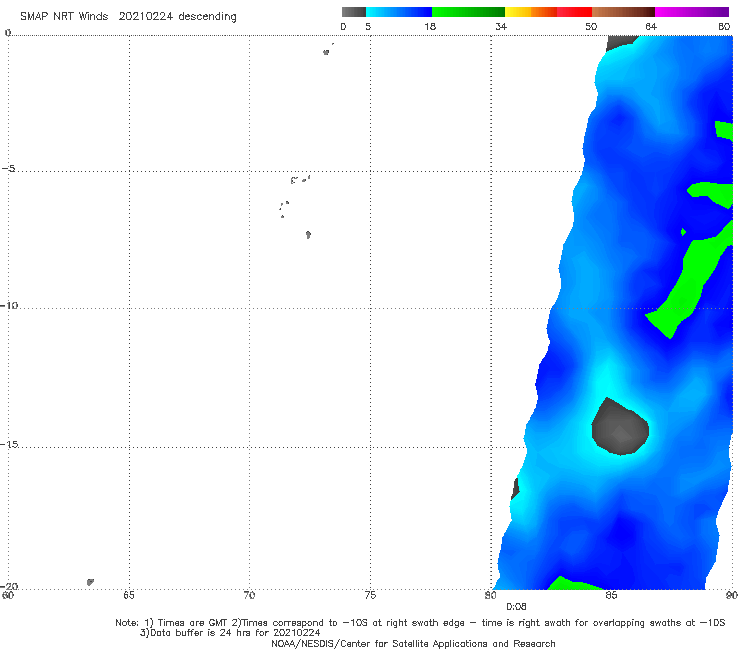Click the 'Data buffer is 24 hrs' note line
This screenshot has height=650, width=740.
click(x=230, y=633)
